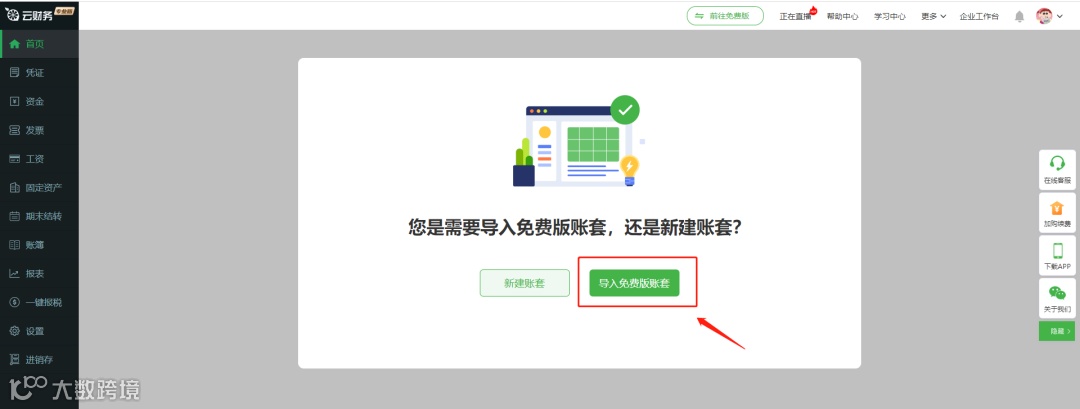Viewport: 1080px width, 409px height.
Task: Open the 设置 gear icon
Action: (x=14, y=331)
